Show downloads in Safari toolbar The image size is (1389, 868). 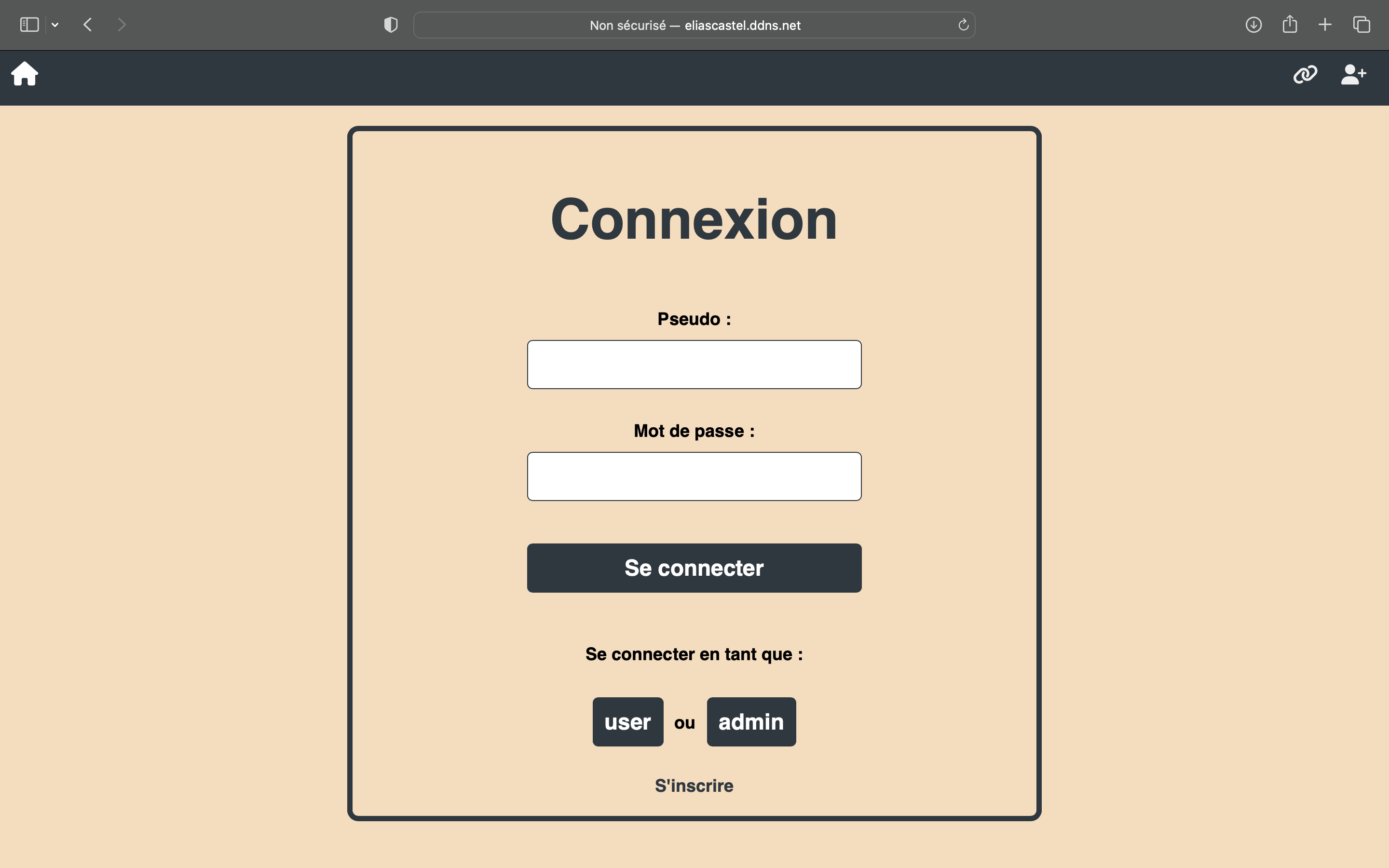(x=1253, y=25)
